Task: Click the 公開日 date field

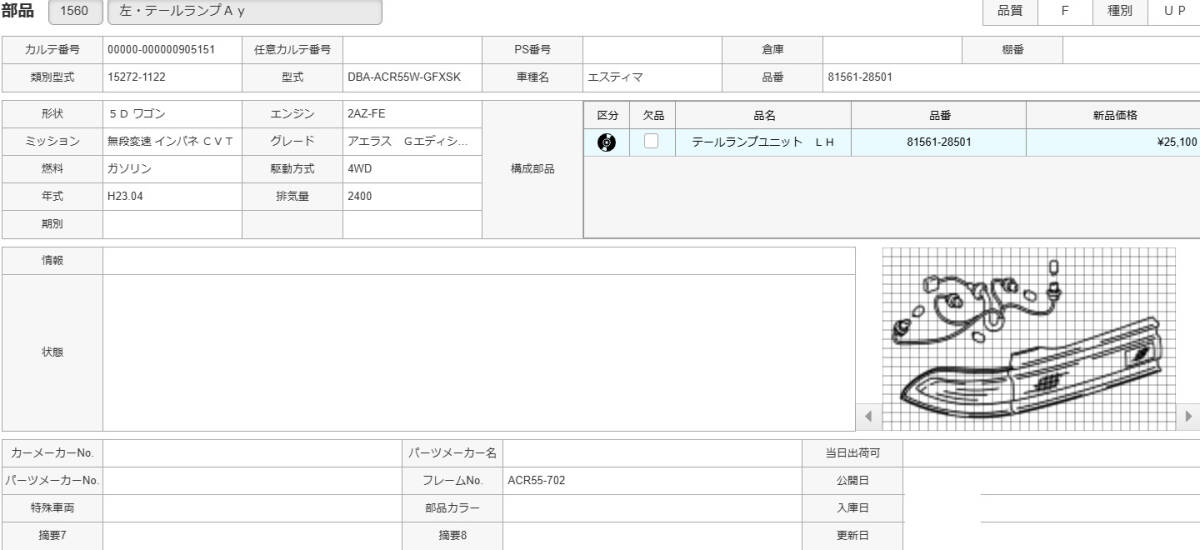Action: coord(1051,480)
